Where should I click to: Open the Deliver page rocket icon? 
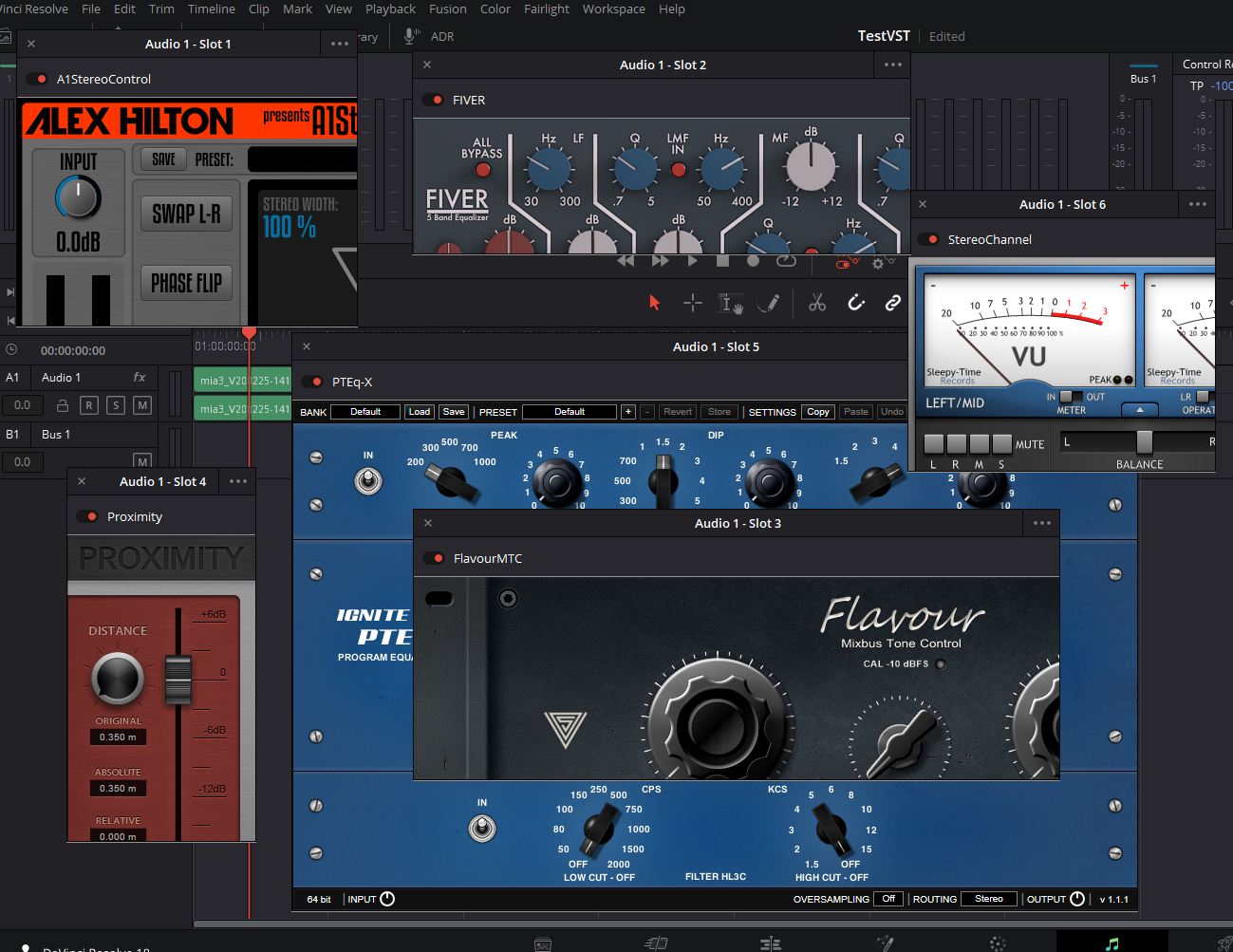(x=1224, y=943)
